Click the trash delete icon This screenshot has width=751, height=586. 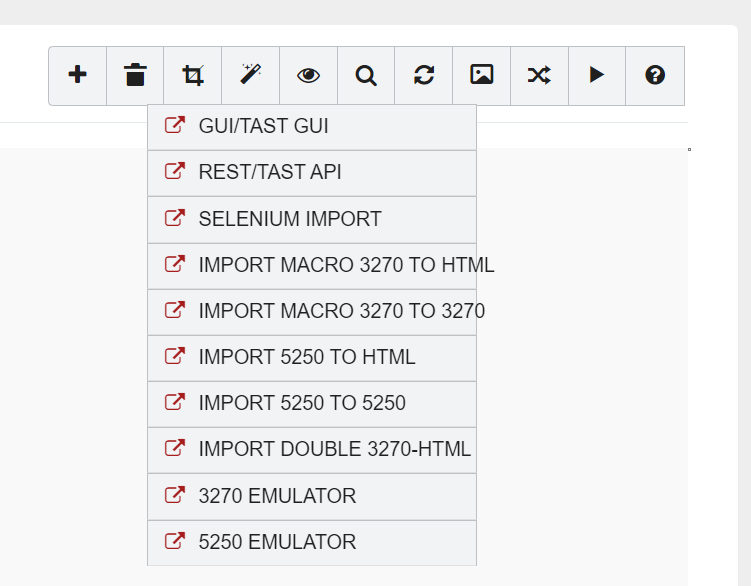click(135, 75)
